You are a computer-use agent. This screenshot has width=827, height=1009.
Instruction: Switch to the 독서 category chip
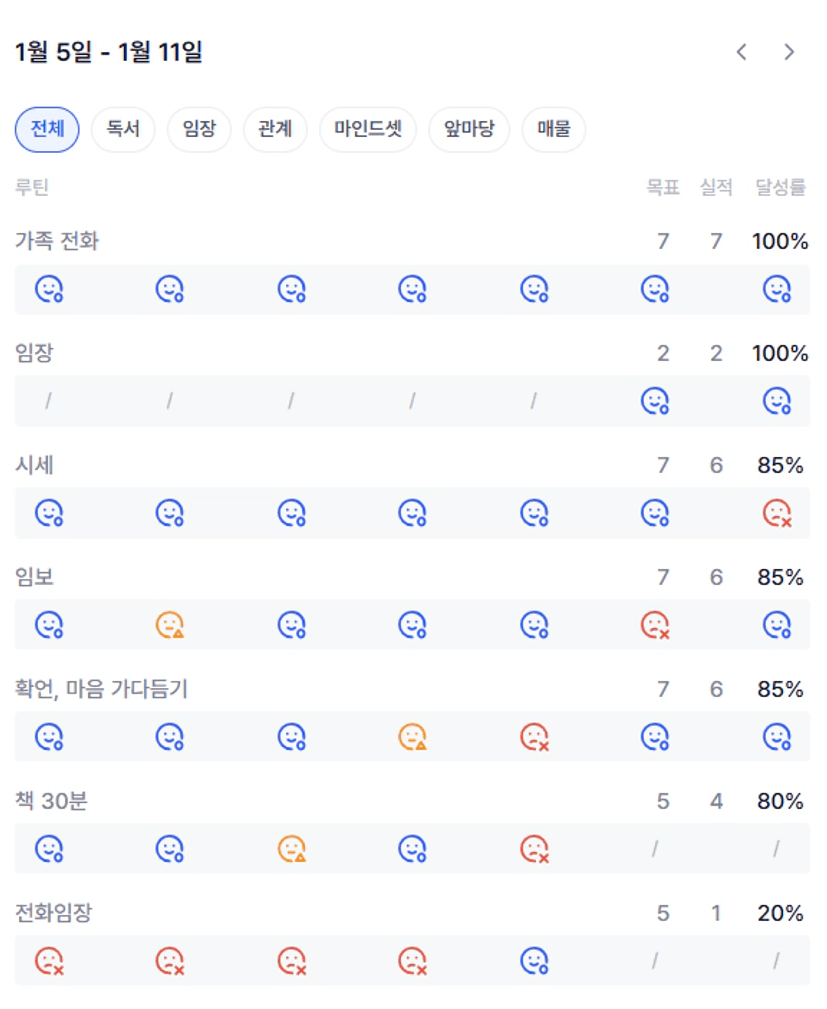(x=123, y=130)
